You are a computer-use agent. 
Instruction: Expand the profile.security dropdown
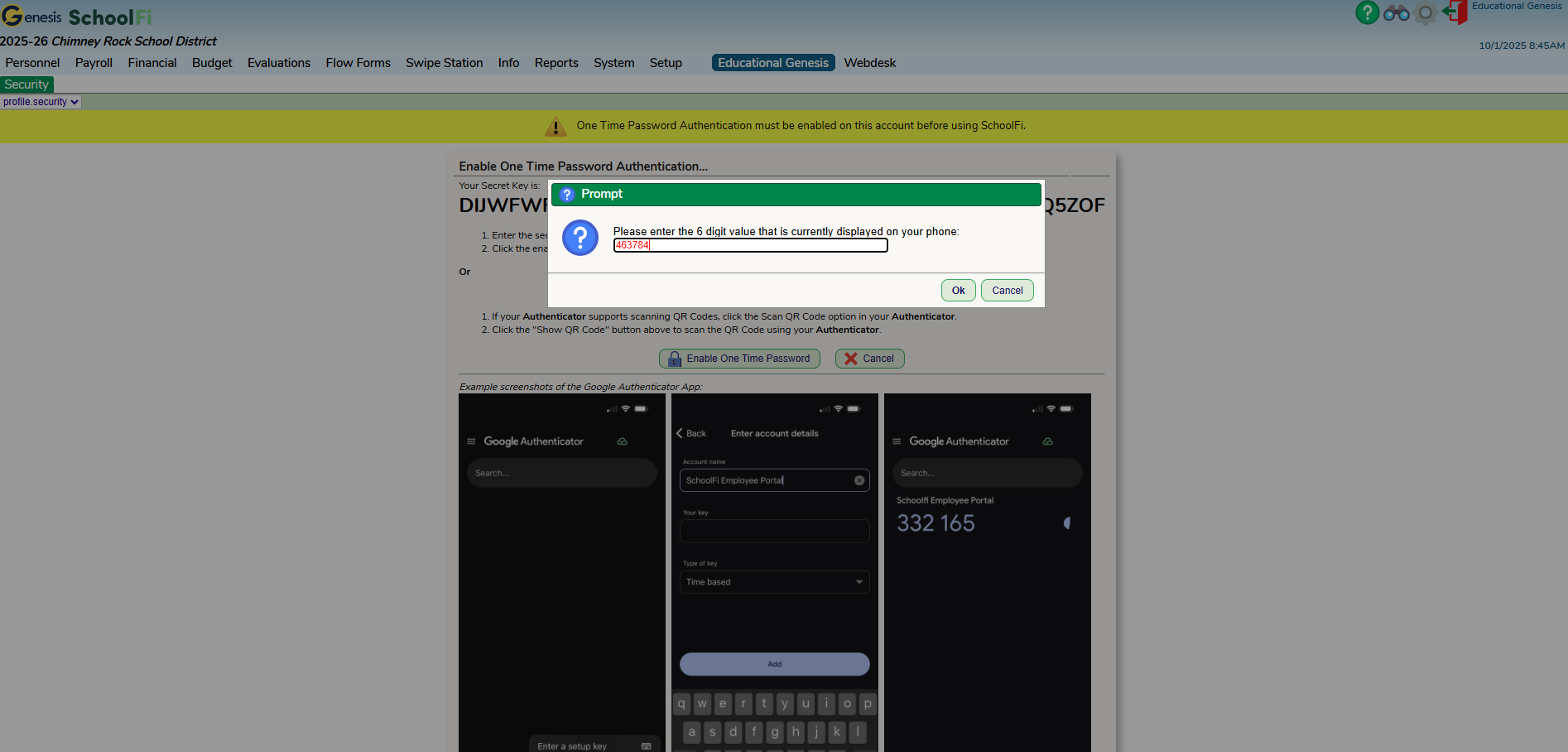tap(41, 102)
